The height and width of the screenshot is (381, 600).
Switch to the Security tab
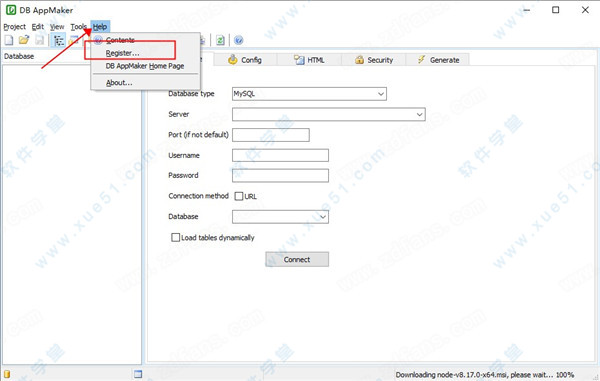[374, 60]
